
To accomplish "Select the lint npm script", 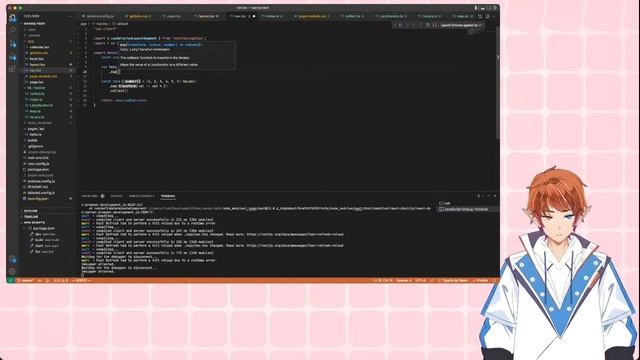I will click(42, 251).
